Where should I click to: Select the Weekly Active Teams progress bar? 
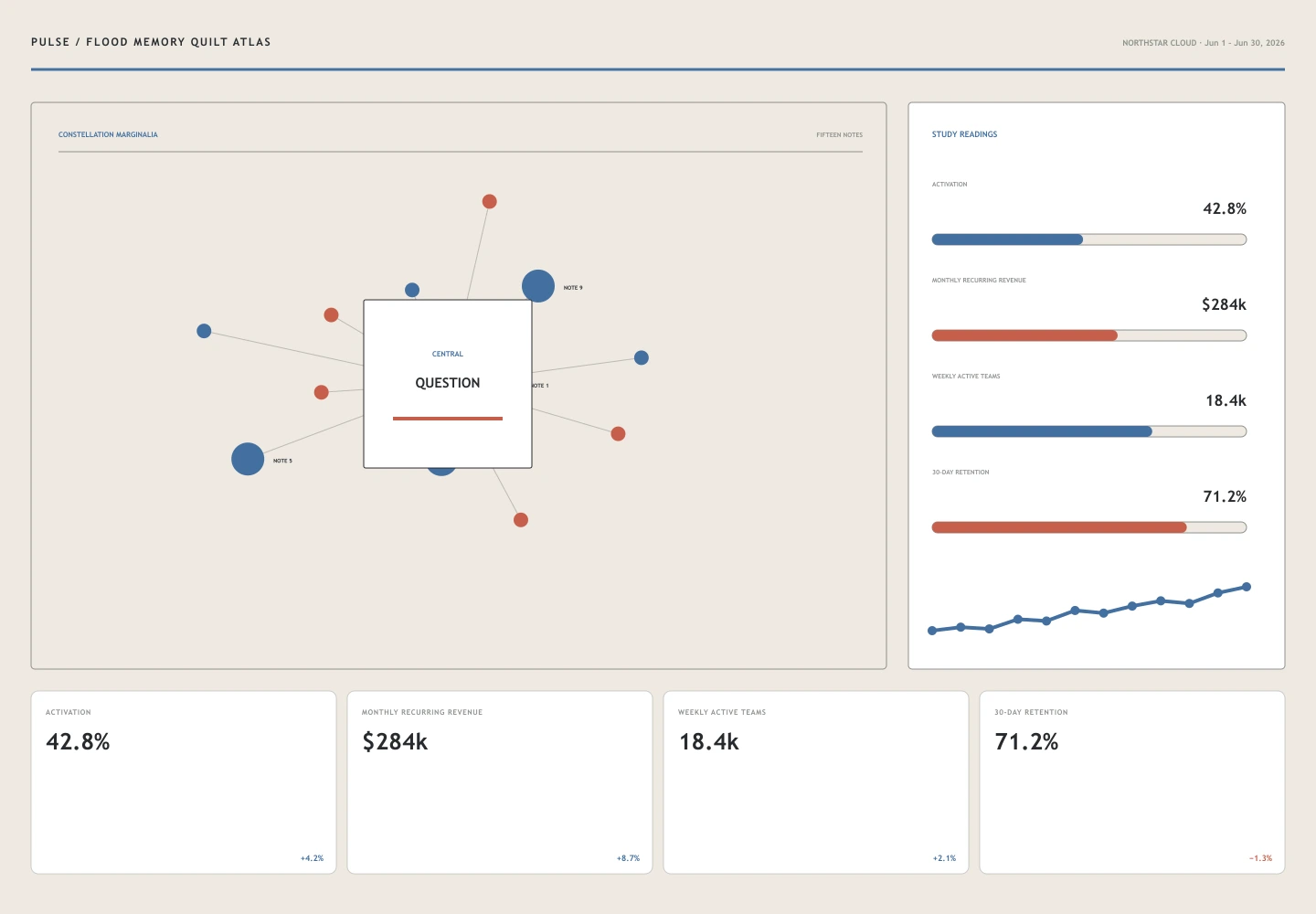coord(1089,431)
